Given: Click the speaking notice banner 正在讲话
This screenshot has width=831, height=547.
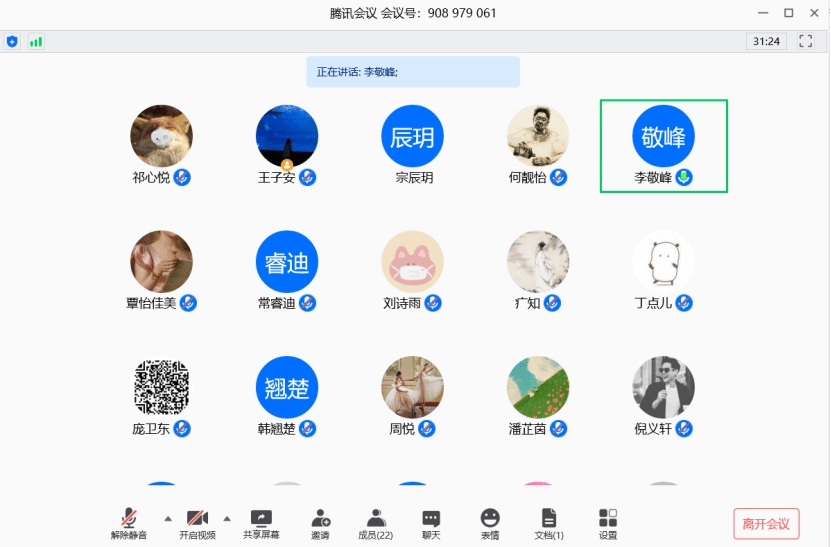Looking at the screenshot, I should 412,72.
